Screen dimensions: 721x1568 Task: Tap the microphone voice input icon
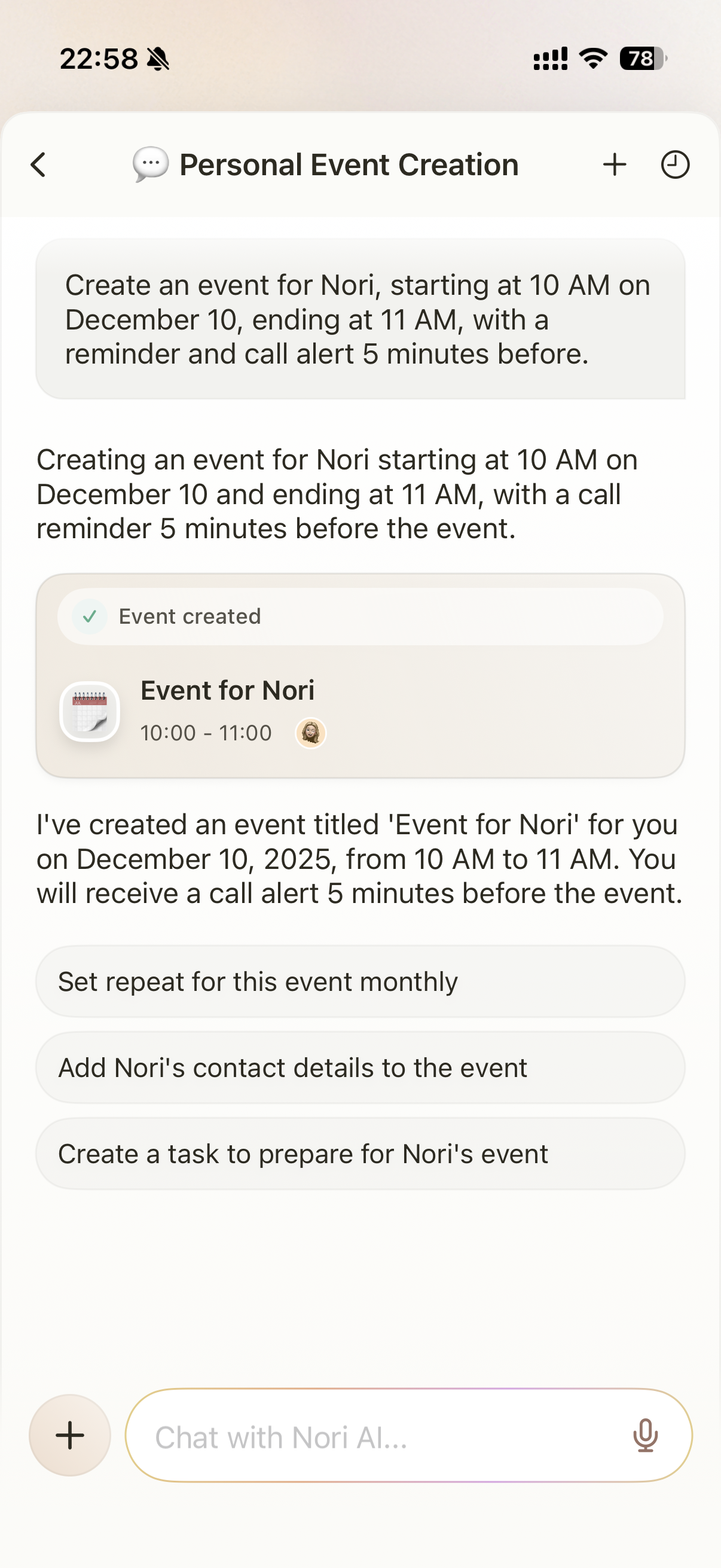click(645, 1435)
